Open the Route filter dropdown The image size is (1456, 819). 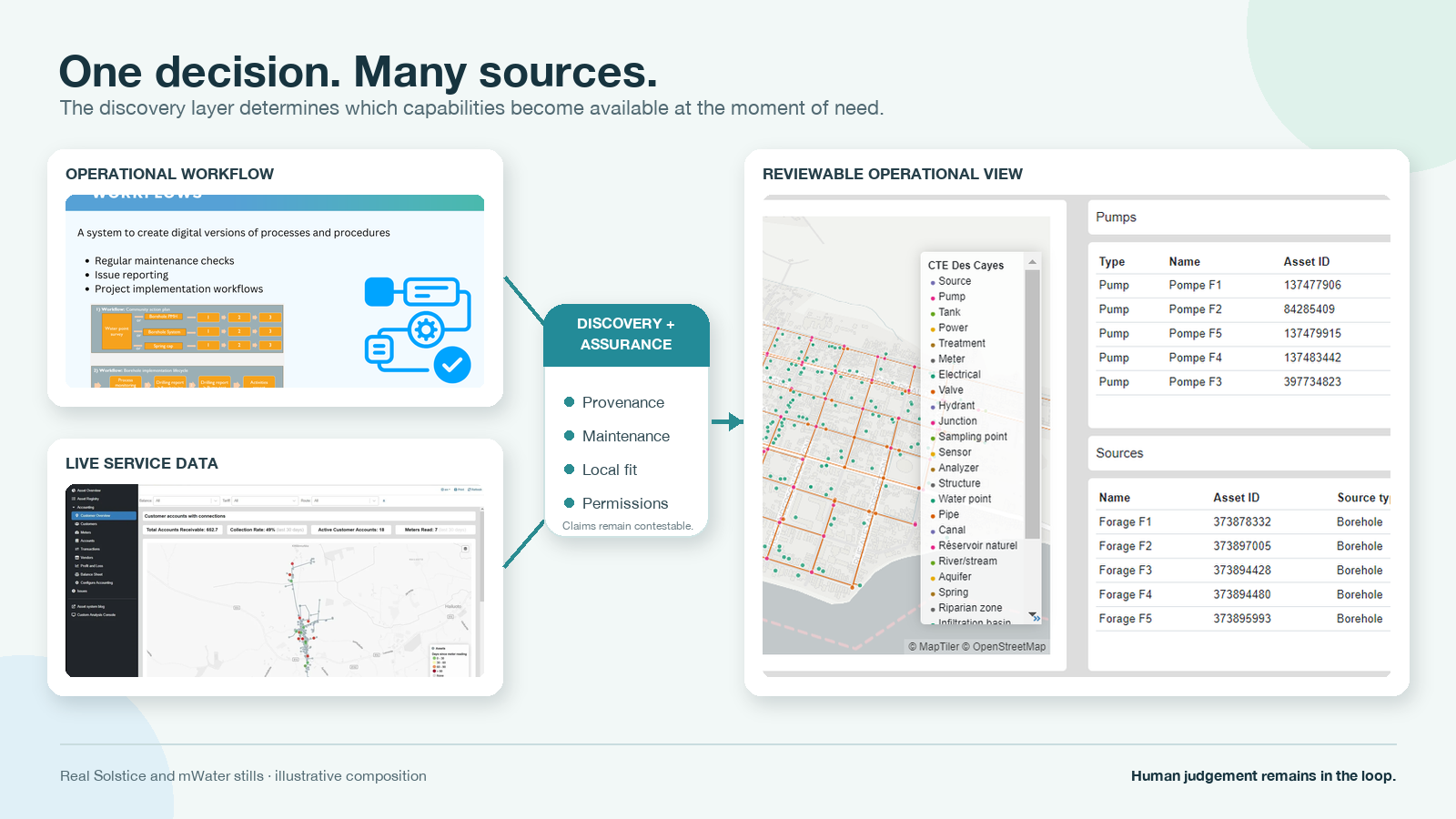[345, 500]
